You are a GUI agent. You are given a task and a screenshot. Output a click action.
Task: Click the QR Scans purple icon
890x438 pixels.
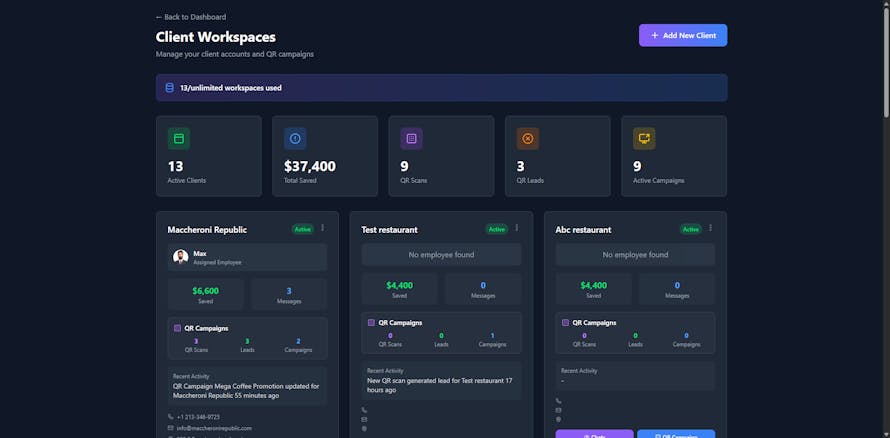click(x=411, y=139)
